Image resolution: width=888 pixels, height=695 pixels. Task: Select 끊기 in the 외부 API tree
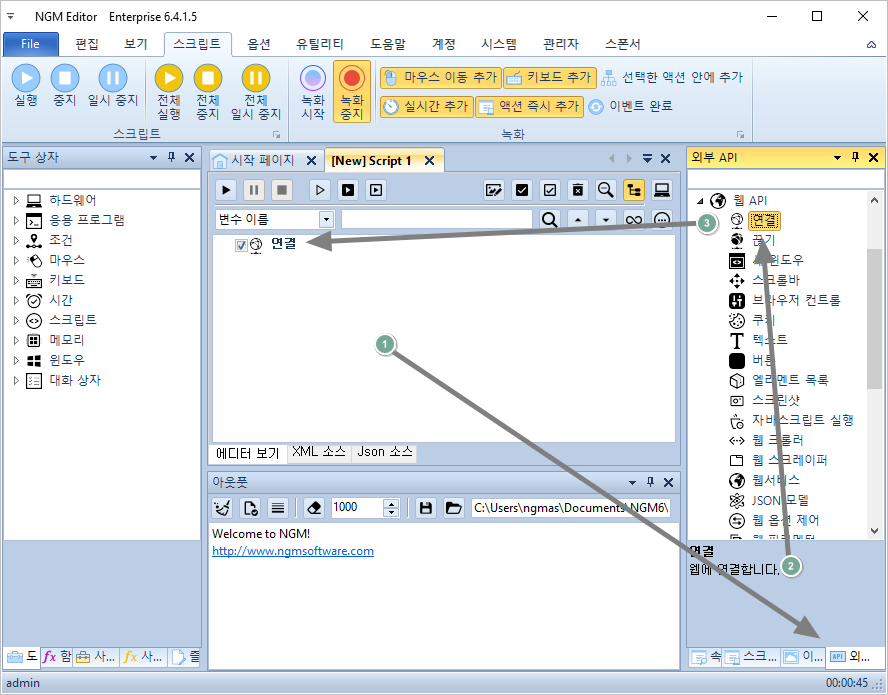click(763, 241)
